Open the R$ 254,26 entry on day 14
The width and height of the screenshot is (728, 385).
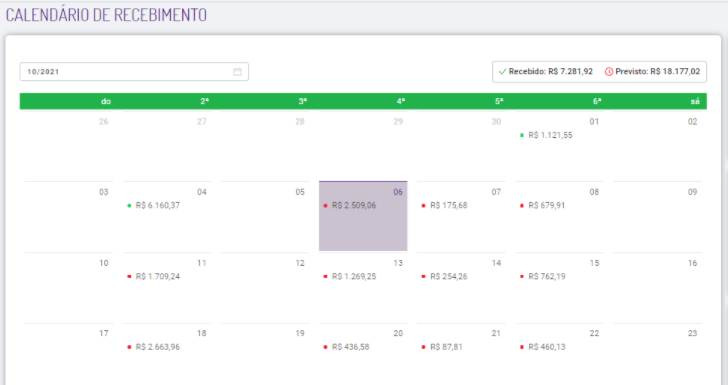point(448,276)
